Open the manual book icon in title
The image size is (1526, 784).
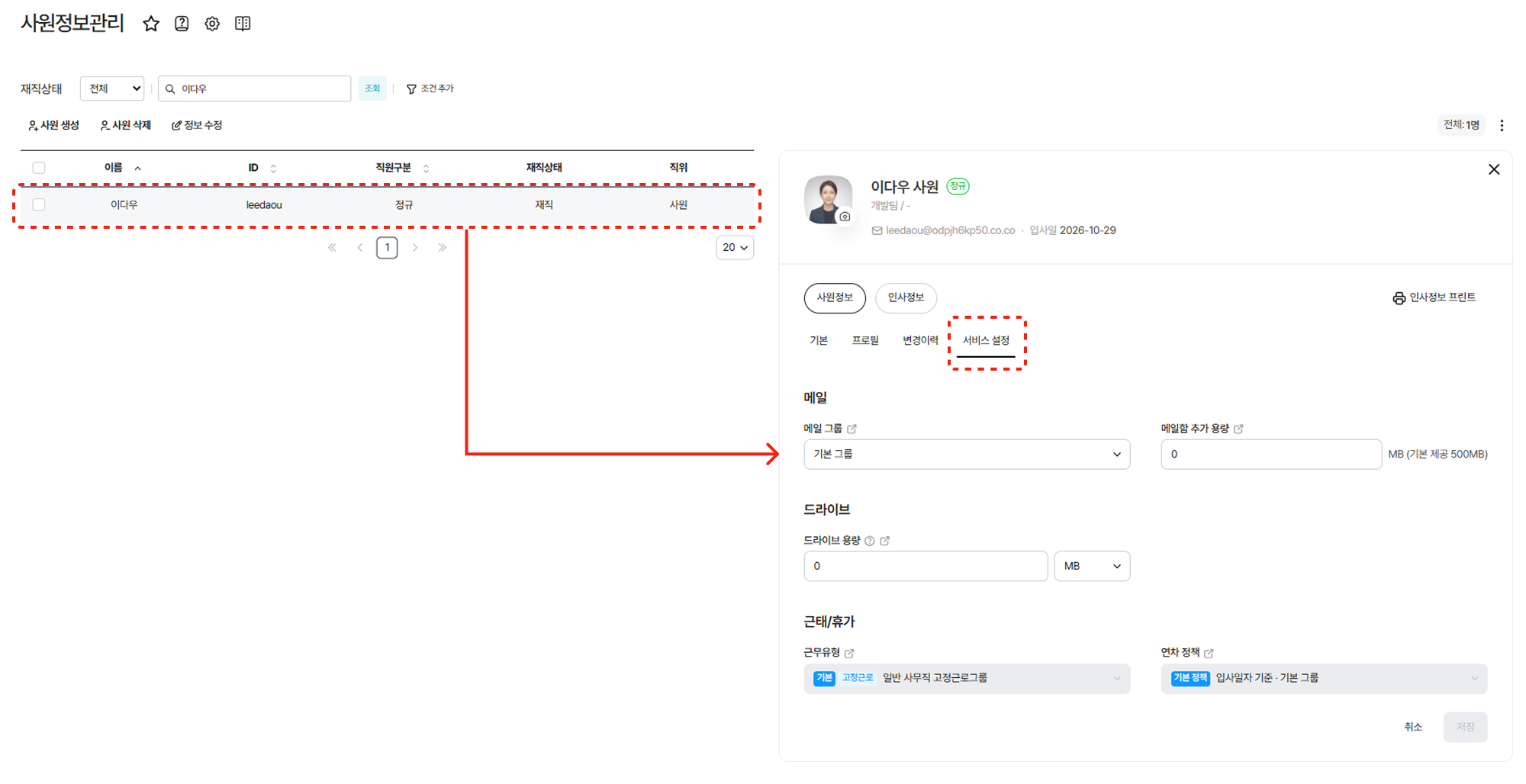[x=243, y=24]
